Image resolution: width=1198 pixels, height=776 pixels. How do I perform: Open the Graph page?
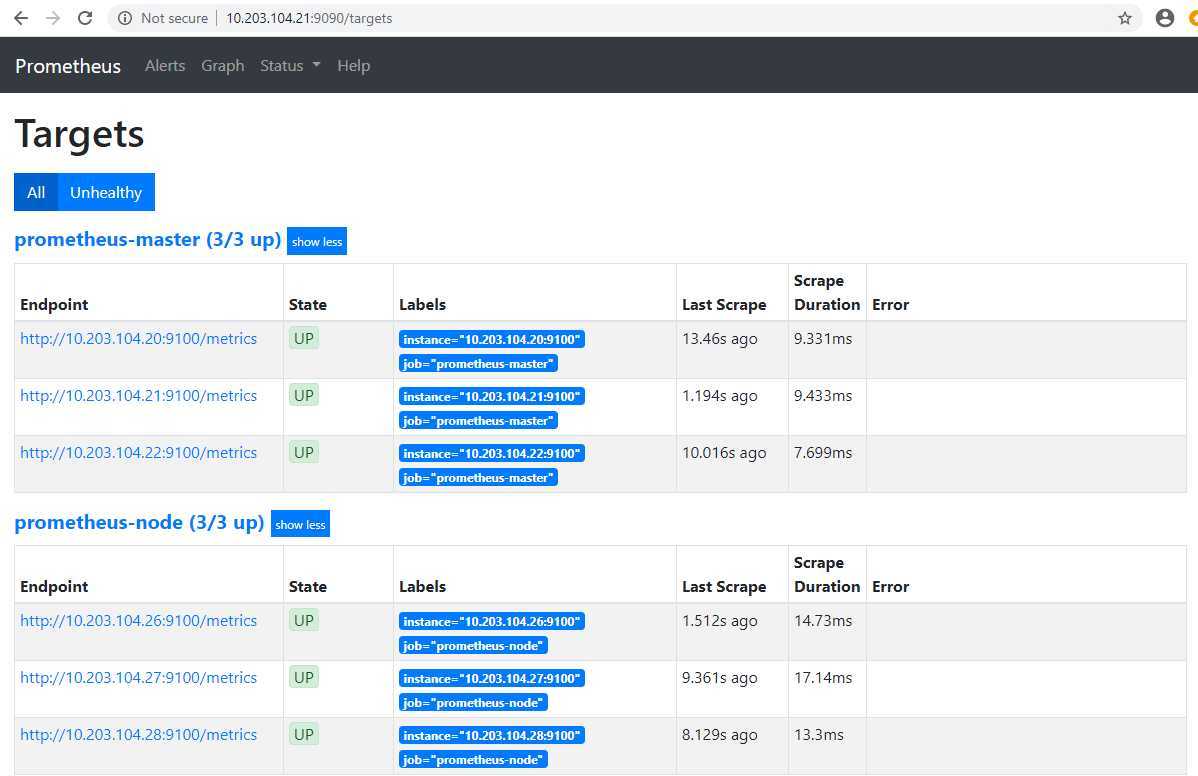point(222,66)
